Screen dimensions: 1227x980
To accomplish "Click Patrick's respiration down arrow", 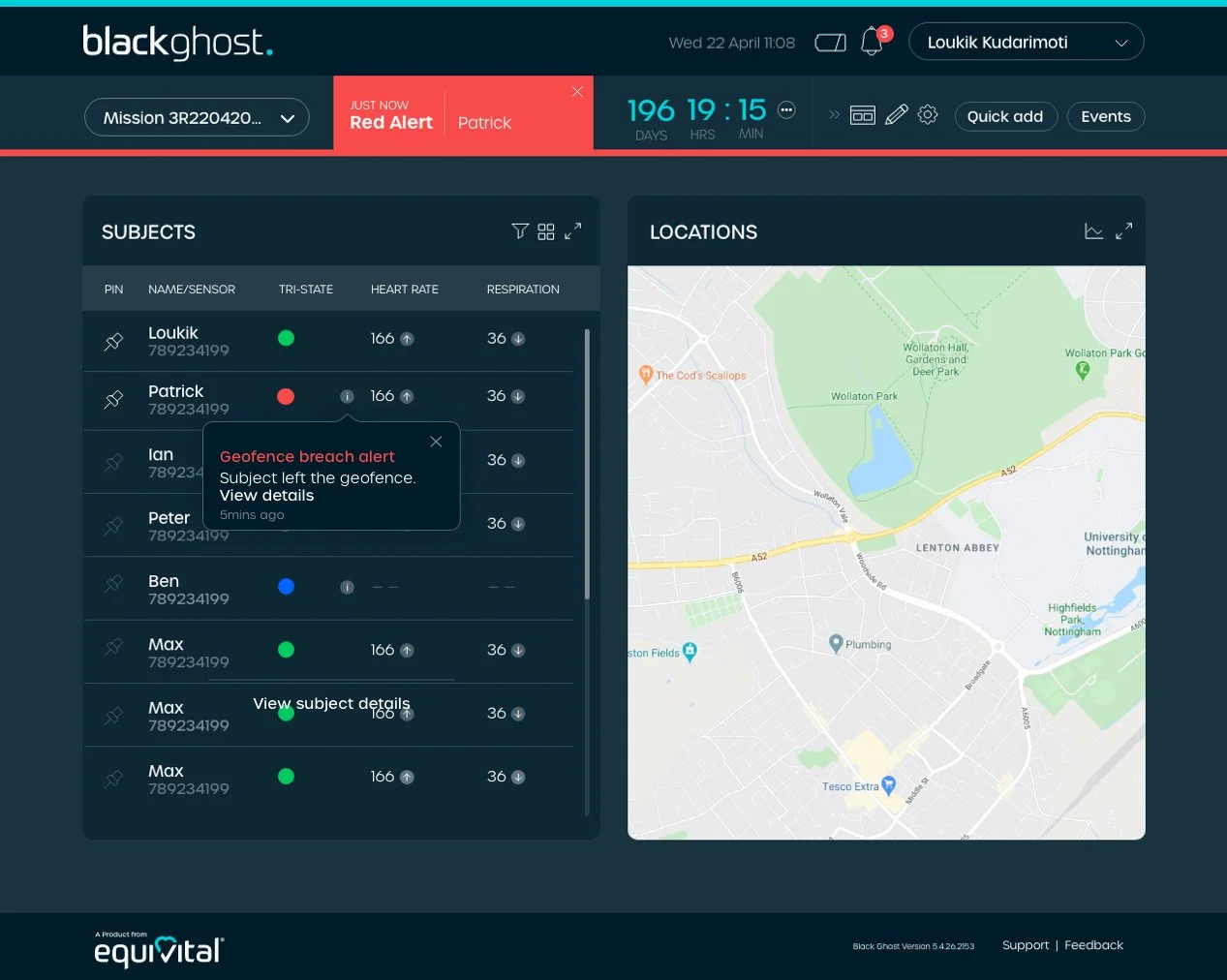I will pyautogui.click(x=518, y=397).
